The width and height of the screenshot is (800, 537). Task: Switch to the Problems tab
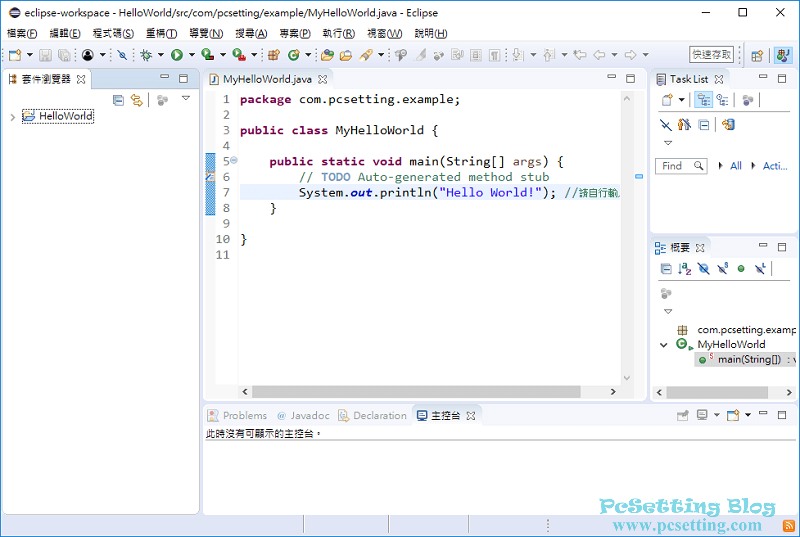237,416
